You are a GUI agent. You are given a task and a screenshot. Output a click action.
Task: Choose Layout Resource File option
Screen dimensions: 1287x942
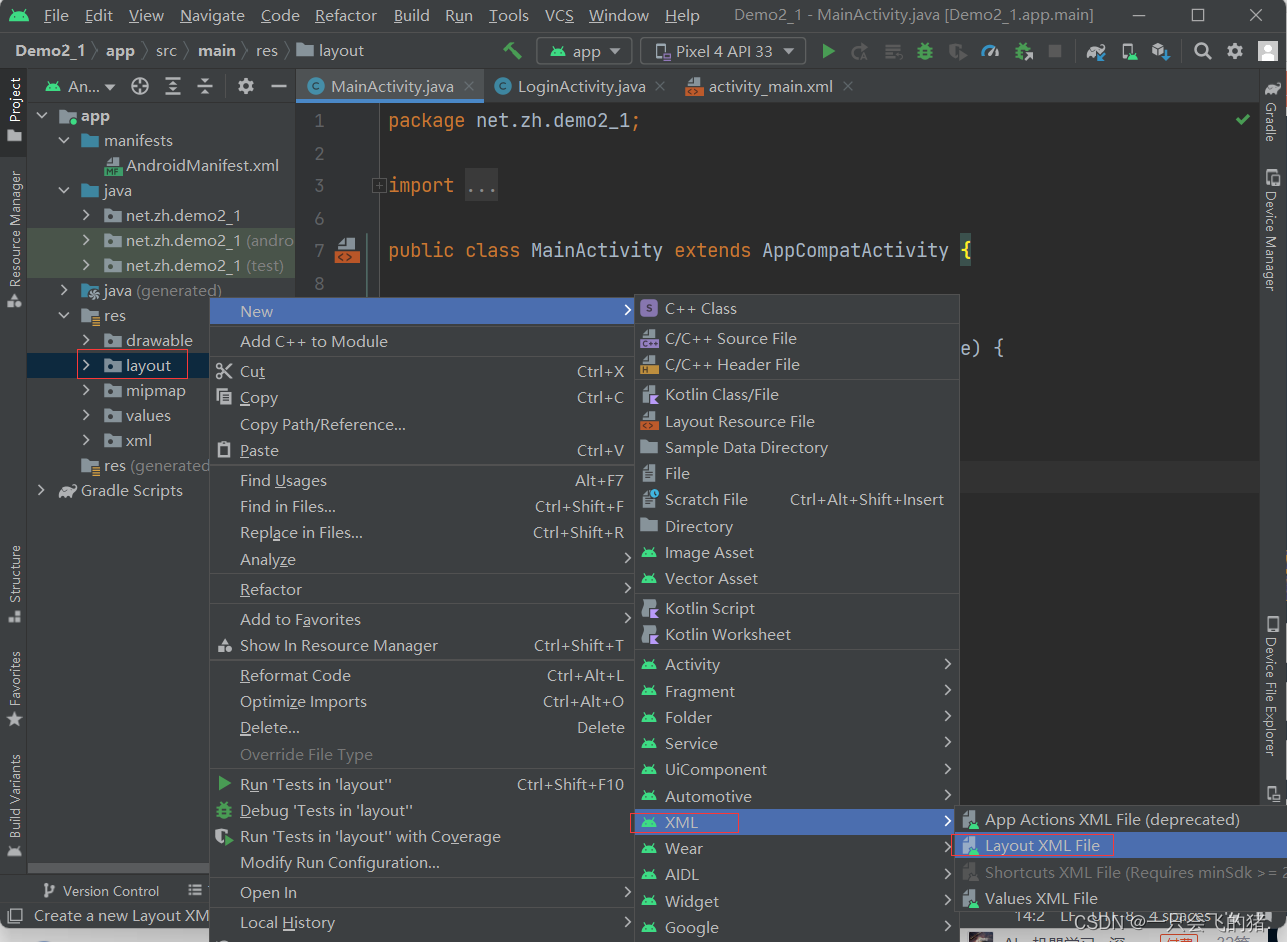point(797,422)
